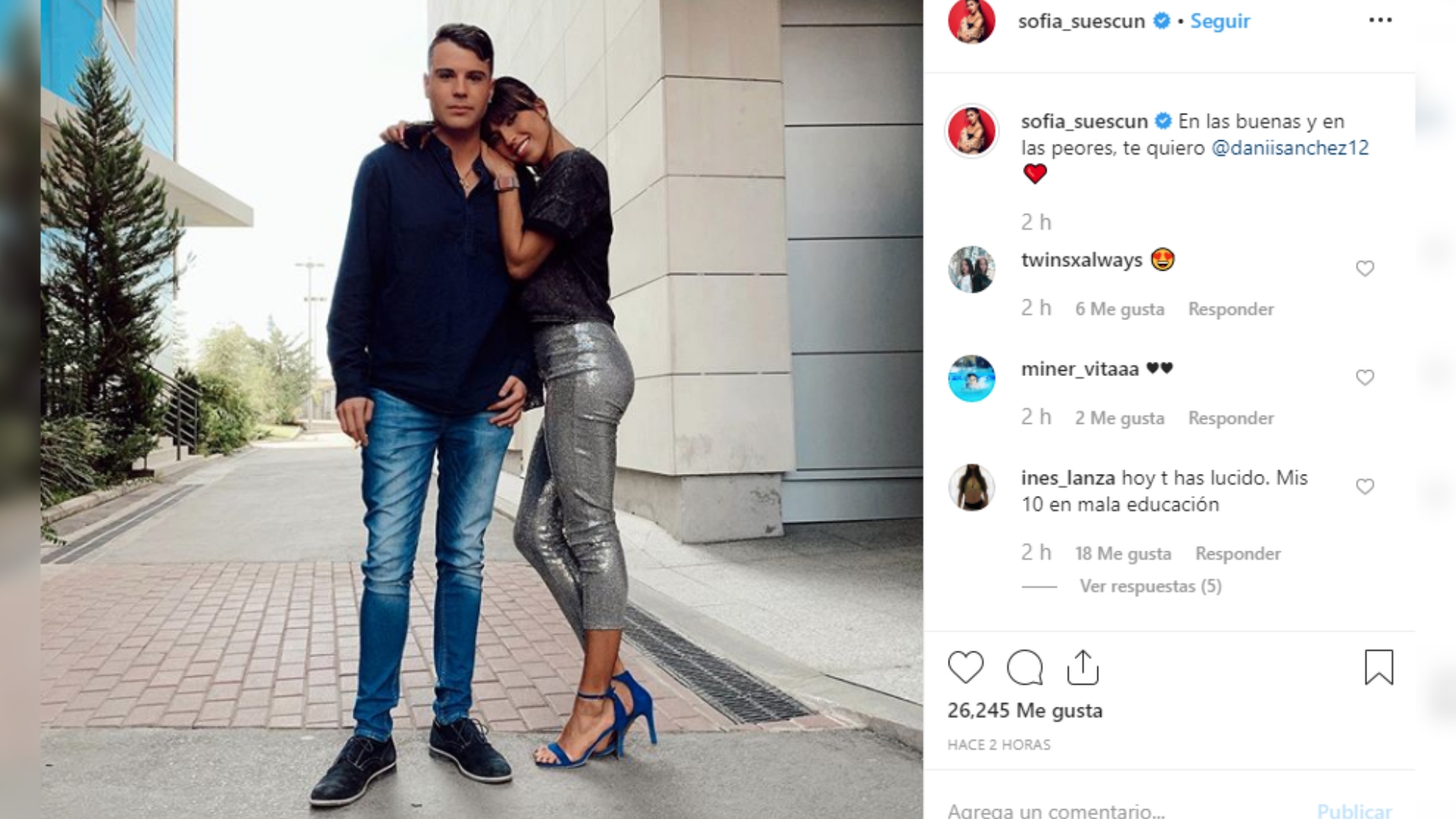This screenshot has height=819, width=1456.
Task: Open the couple photo
Action: point(482,409)
